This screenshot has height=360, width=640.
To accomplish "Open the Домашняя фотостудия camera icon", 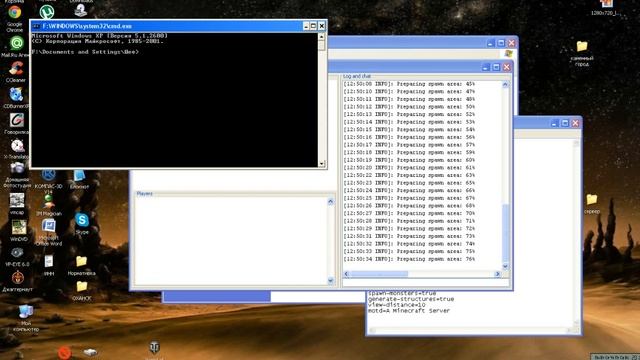I will point(17,168).
